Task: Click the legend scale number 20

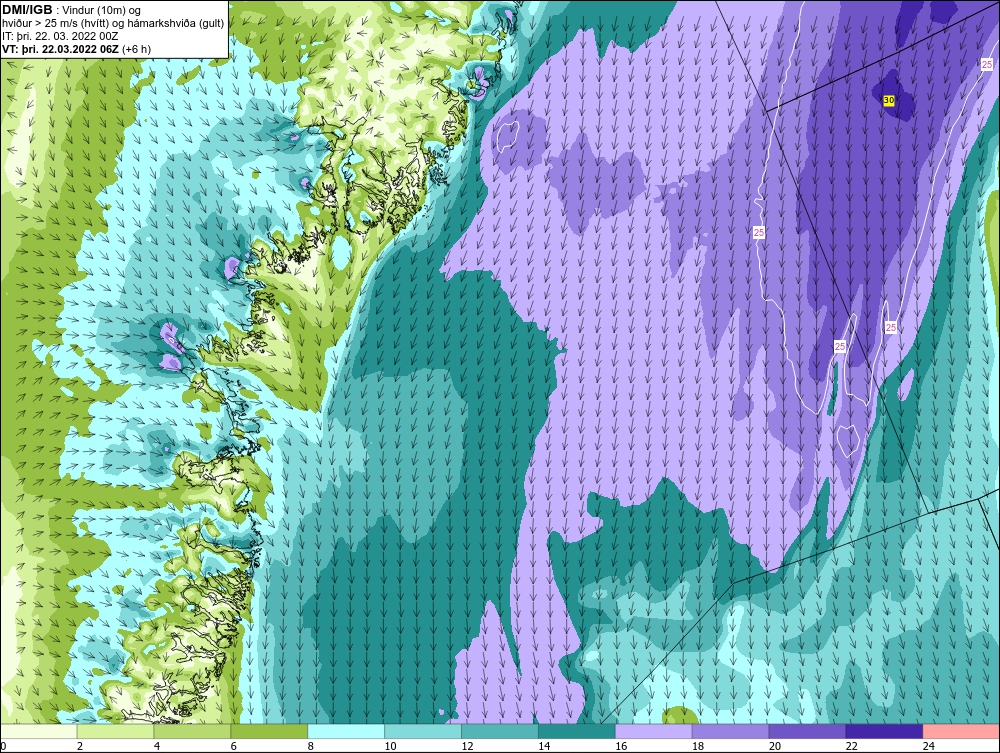Action: point(775,746)
